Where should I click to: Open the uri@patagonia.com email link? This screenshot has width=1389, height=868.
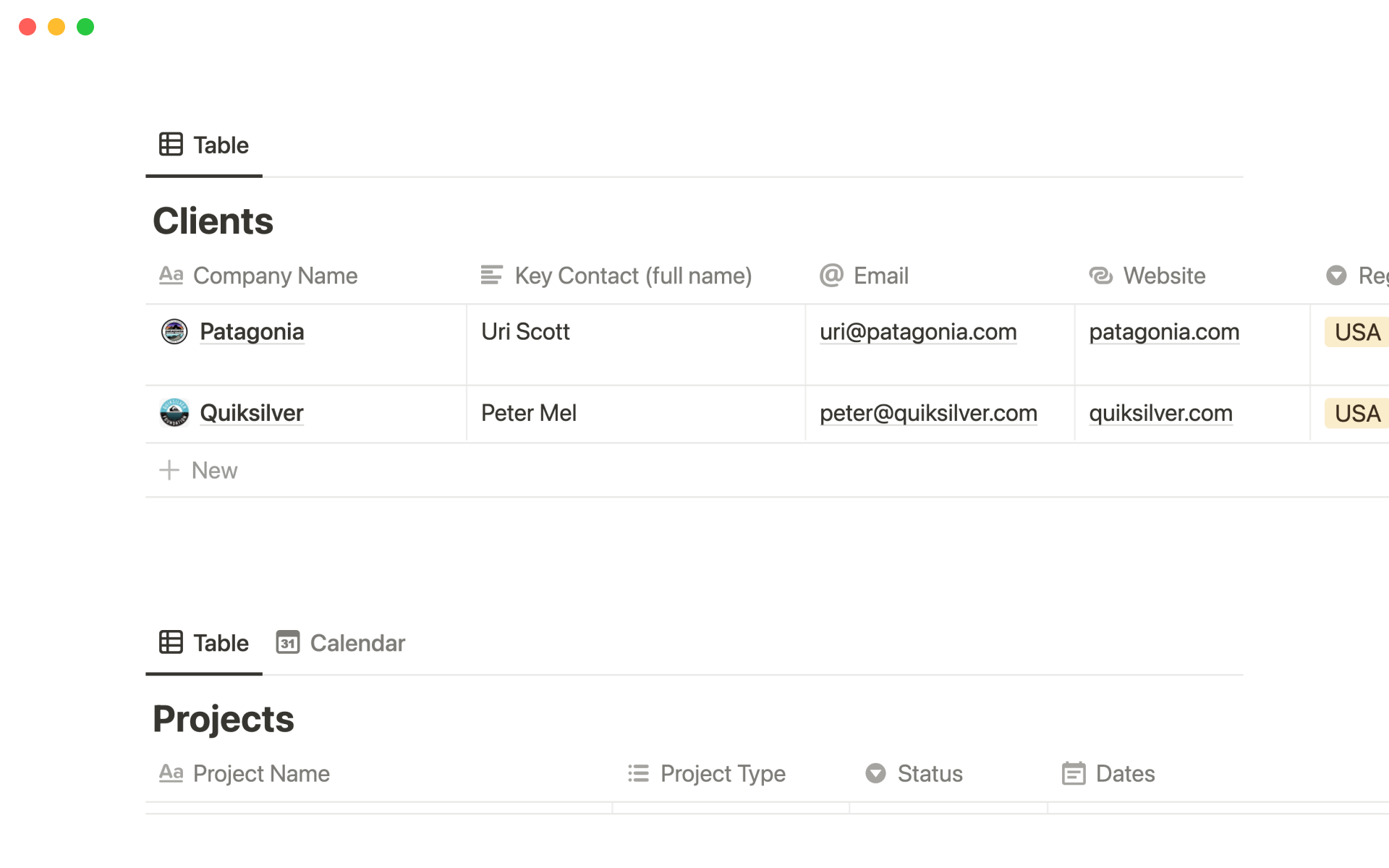point(918,332)
